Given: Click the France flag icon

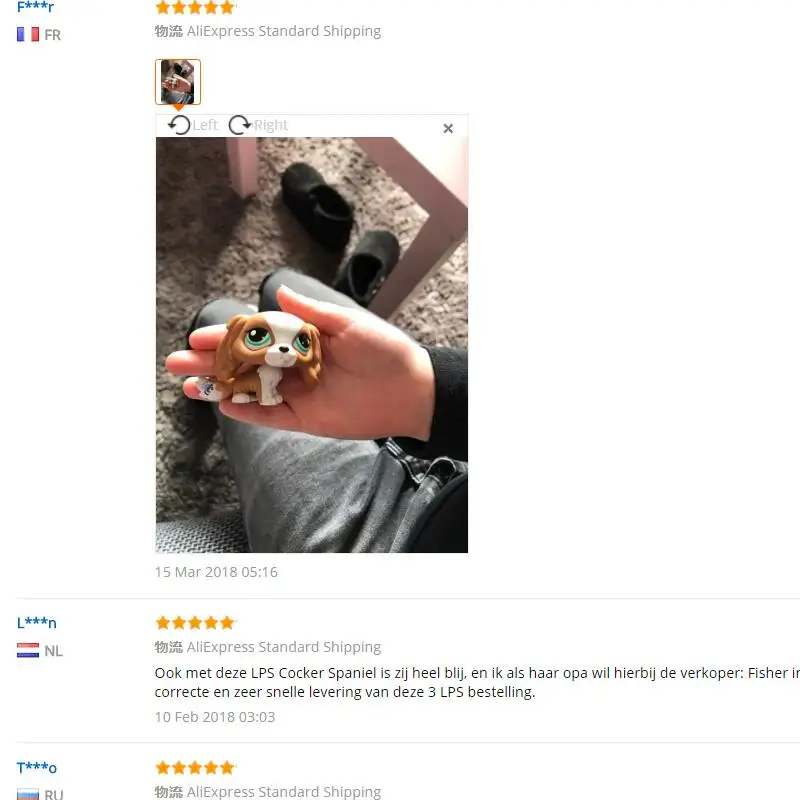Looking at the screenshot, I should pos(28,35).
